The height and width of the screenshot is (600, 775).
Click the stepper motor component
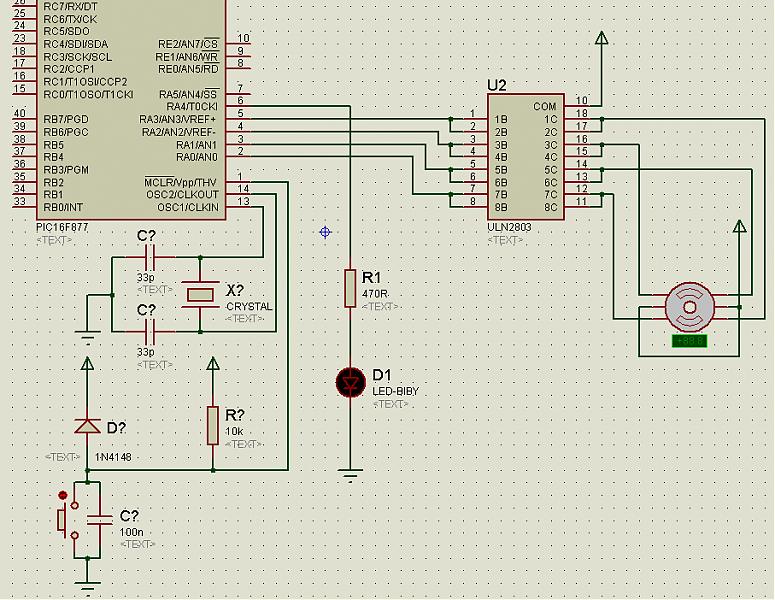[689, 307]
